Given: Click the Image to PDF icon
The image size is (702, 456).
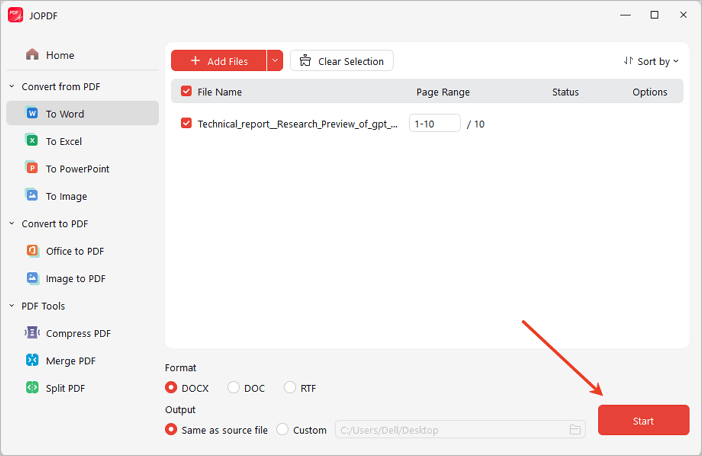Looking at the screenshot, I should [32, 278].
